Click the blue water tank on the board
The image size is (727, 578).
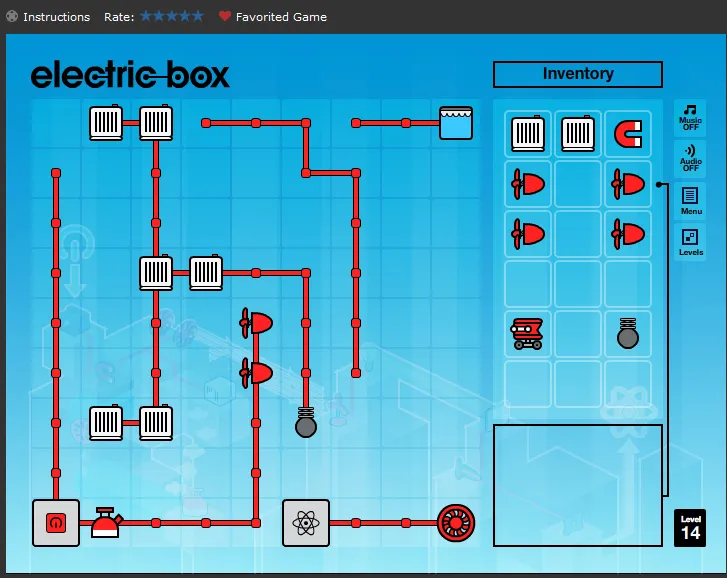[456, 123]
